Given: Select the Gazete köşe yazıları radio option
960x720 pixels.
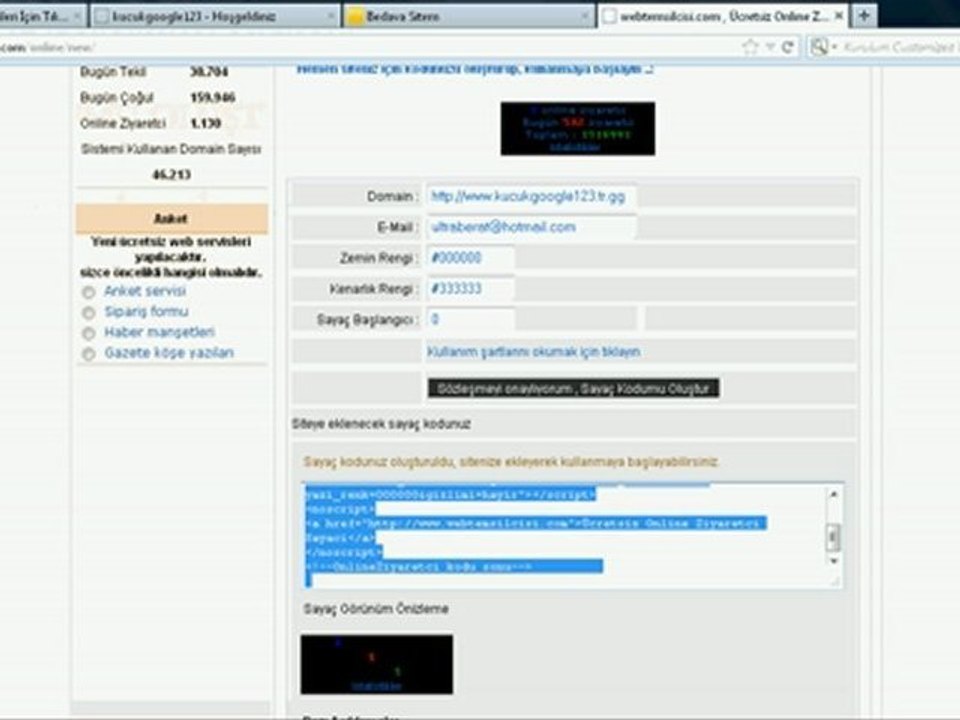Looking at the screenshot, I should [89, 354].
